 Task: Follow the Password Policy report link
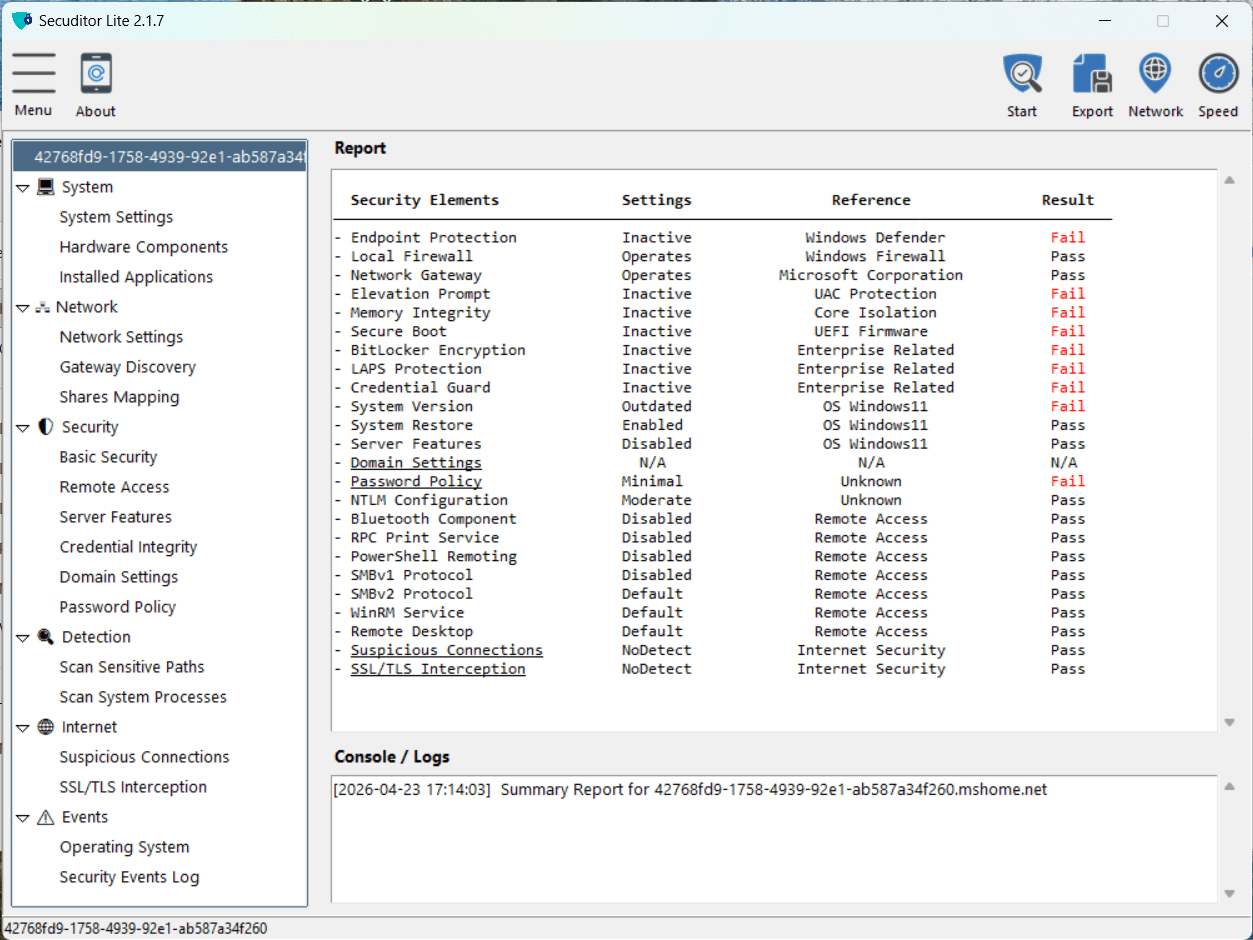click(x=416, y=481)
